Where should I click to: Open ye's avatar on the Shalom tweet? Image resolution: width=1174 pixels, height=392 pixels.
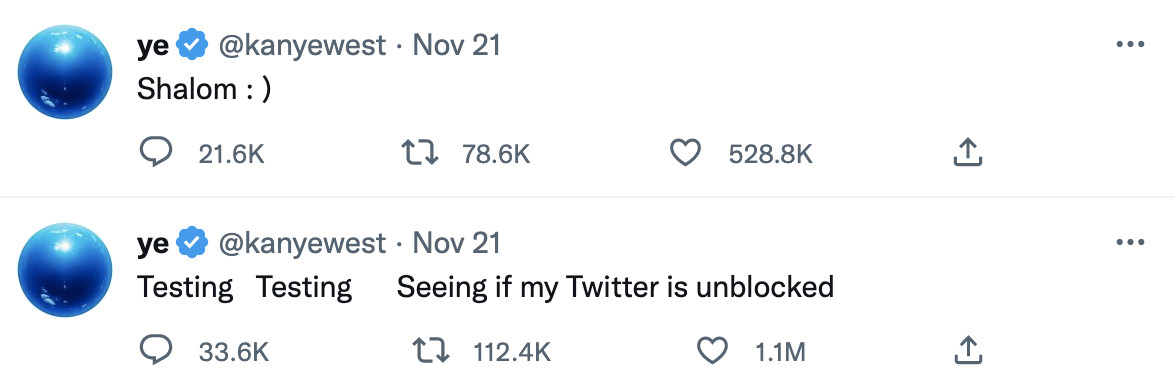[64, 72]
